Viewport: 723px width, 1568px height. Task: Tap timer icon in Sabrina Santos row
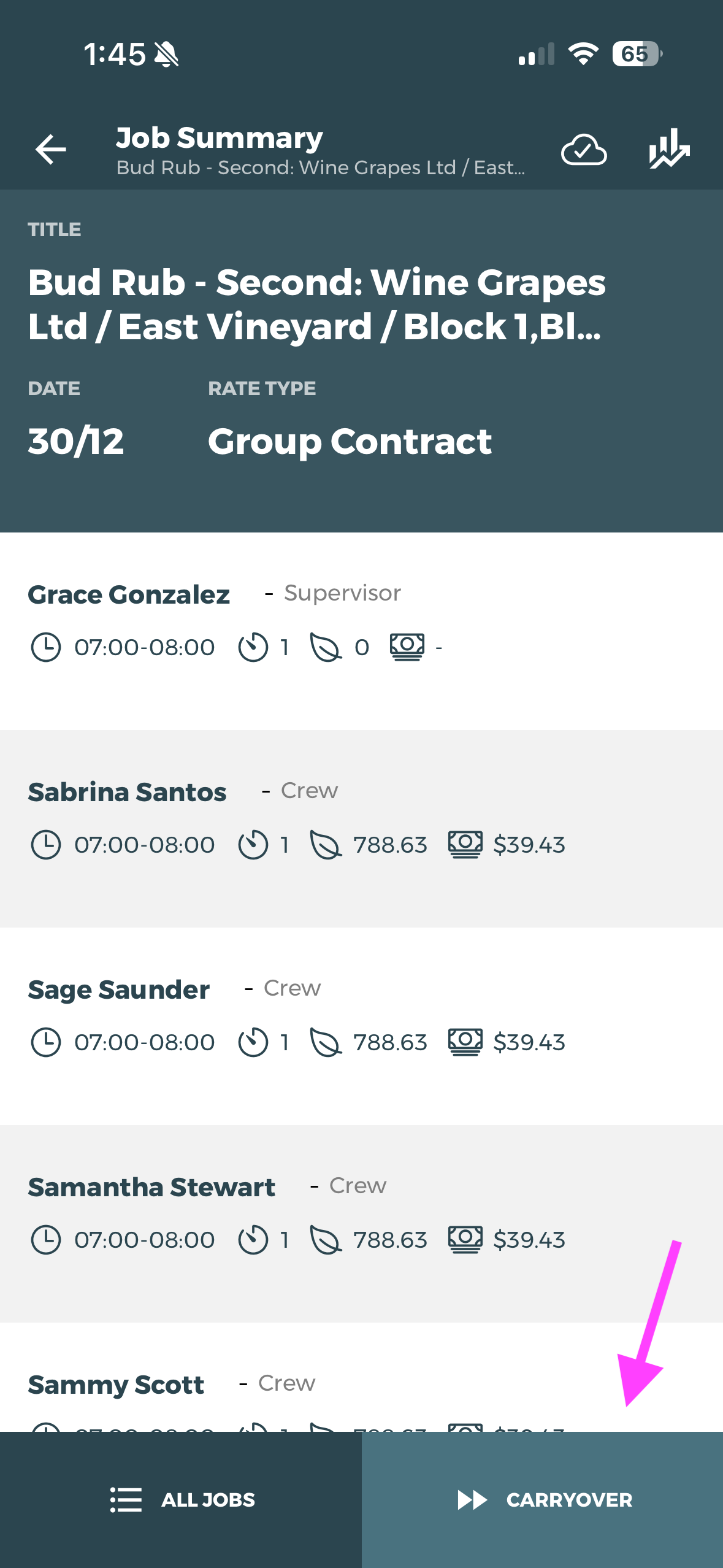tap(253, 845)
